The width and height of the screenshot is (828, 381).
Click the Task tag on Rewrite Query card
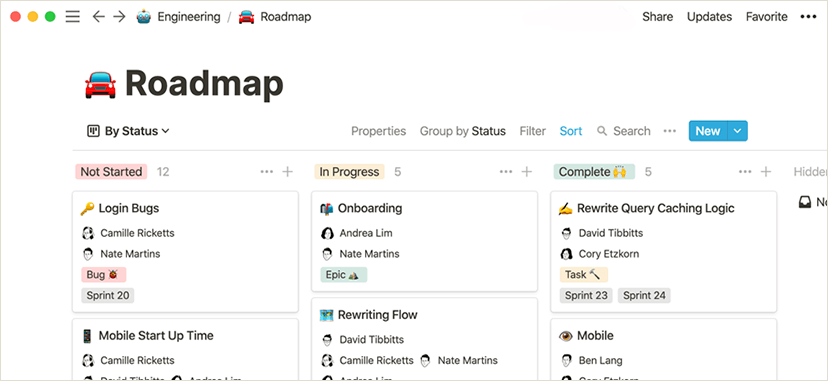[x=584, y=274]
